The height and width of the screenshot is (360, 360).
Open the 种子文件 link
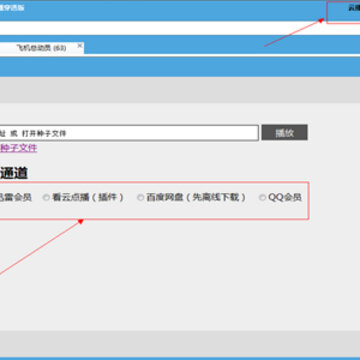(x=18, y=148)
